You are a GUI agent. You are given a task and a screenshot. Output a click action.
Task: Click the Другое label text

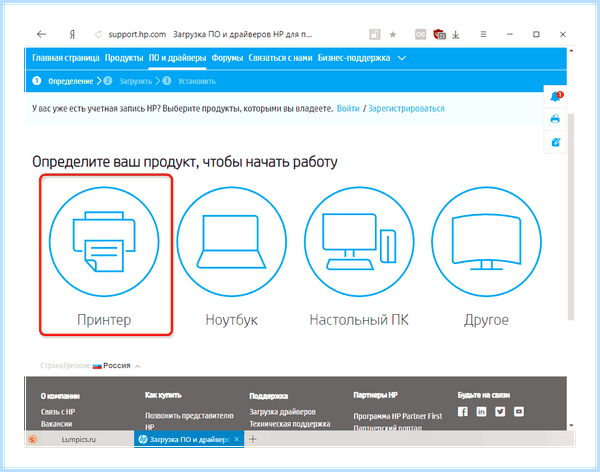point(486,320)
